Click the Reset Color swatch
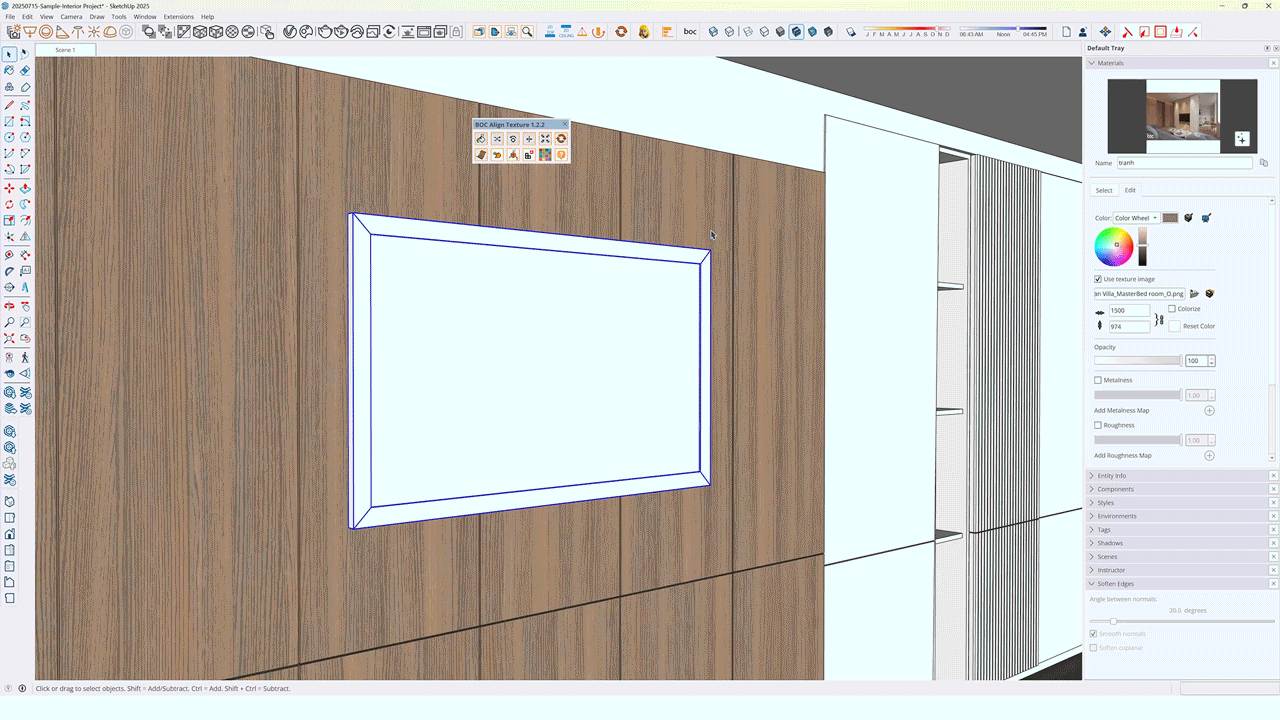This screenshot has width=1280, height=720. (1175, 326)
